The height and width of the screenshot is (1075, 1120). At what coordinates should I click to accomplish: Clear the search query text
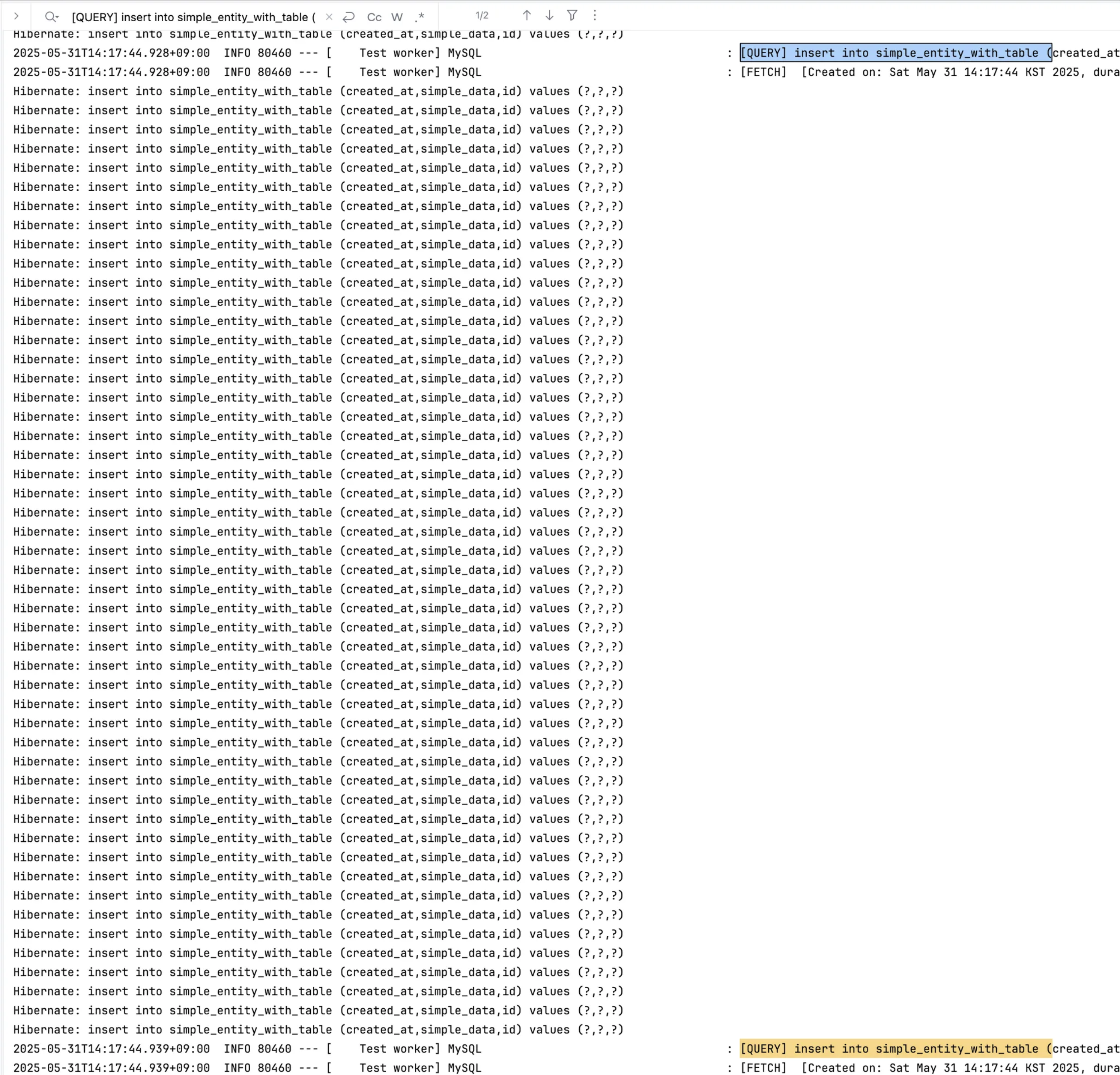(329, 16)
